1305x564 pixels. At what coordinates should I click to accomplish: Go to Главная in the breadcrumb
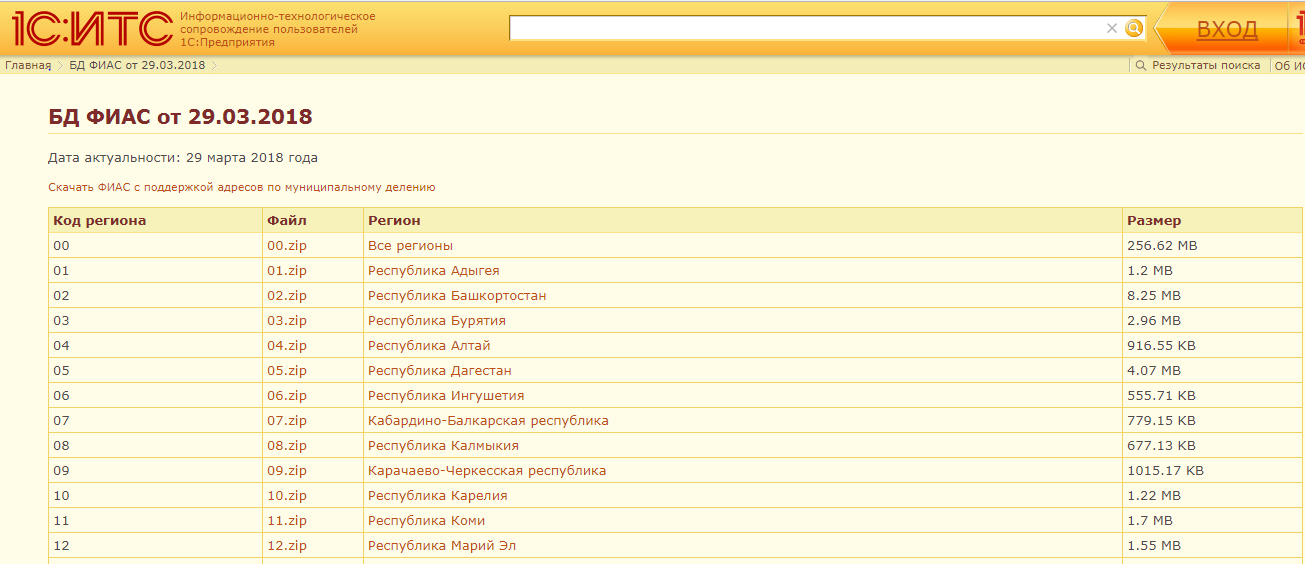click(28, 65)
